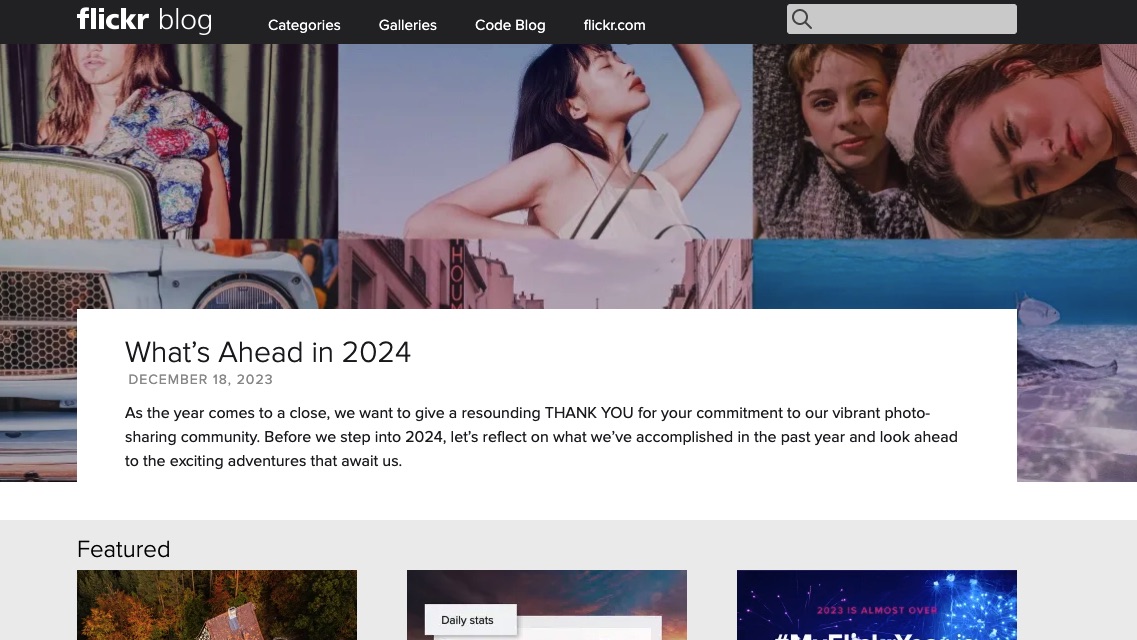Open the Galleries menu

tap(407, 25)
